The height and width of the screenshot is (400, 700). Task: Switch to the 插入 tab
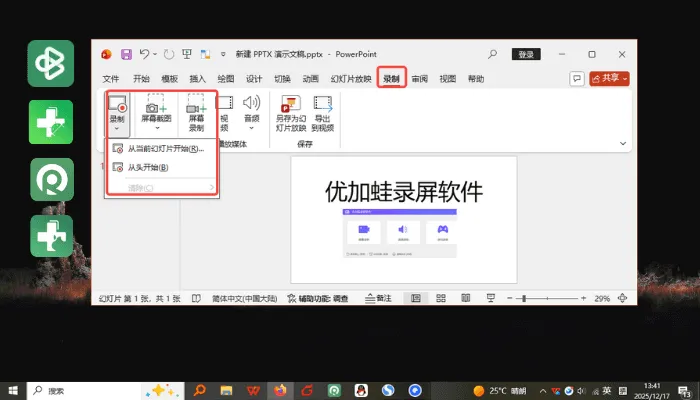197,79
